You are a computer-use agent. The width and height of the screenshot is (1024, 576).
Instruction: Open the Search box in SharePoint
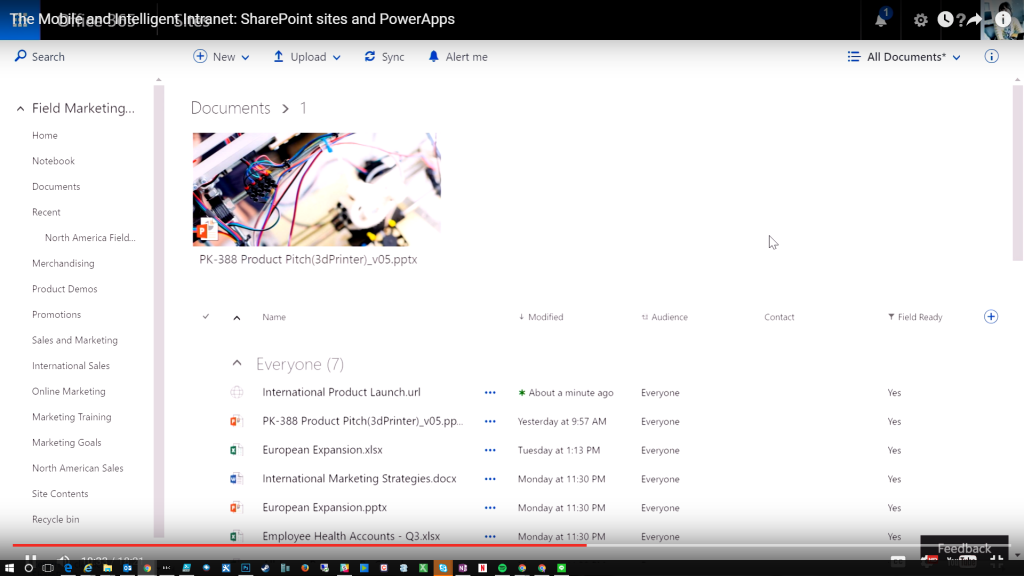[39, 56]
